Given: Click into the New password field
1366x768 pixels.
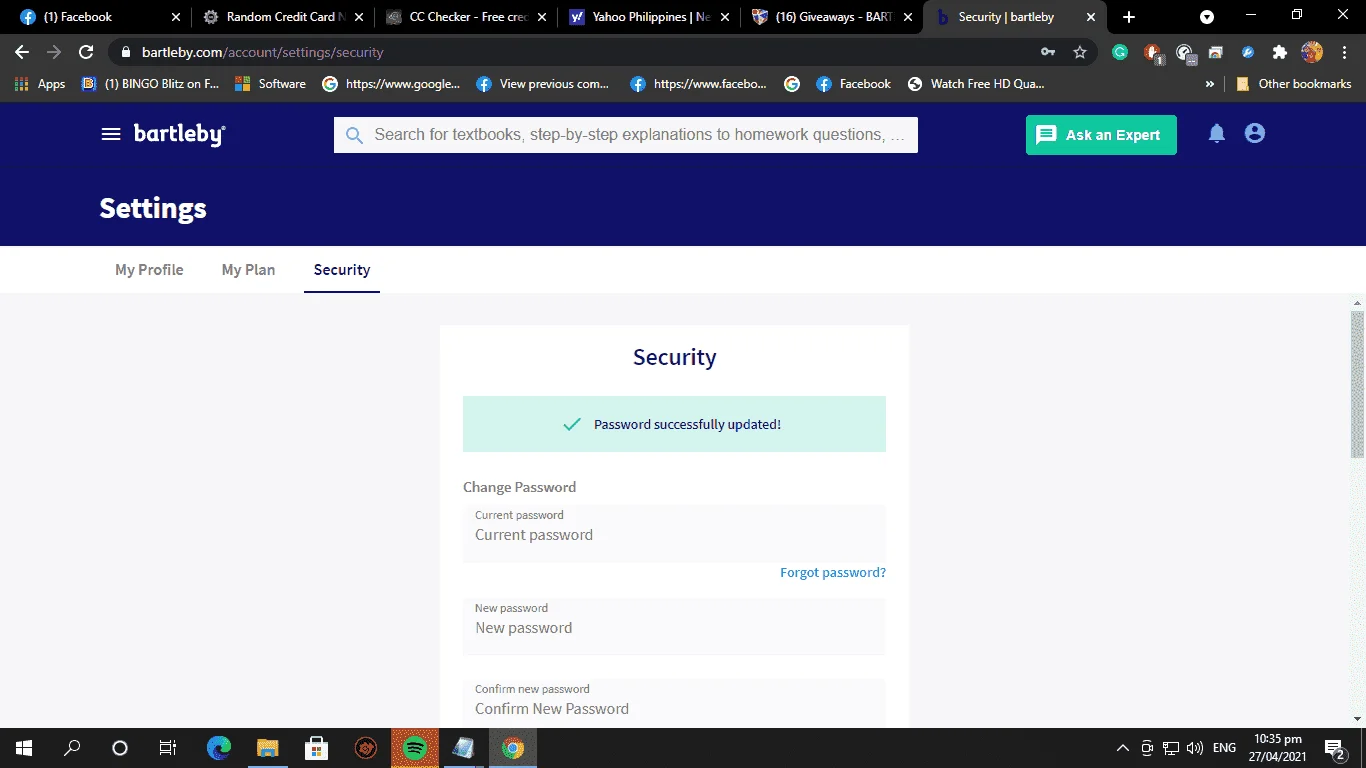Looking at the screenshot, I should pyautogui.click(x=674, y=627).
